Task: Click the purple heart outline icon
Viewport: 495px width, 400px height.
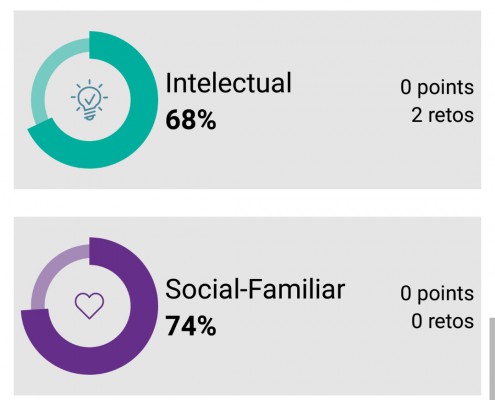Action: tap(89, 305)
